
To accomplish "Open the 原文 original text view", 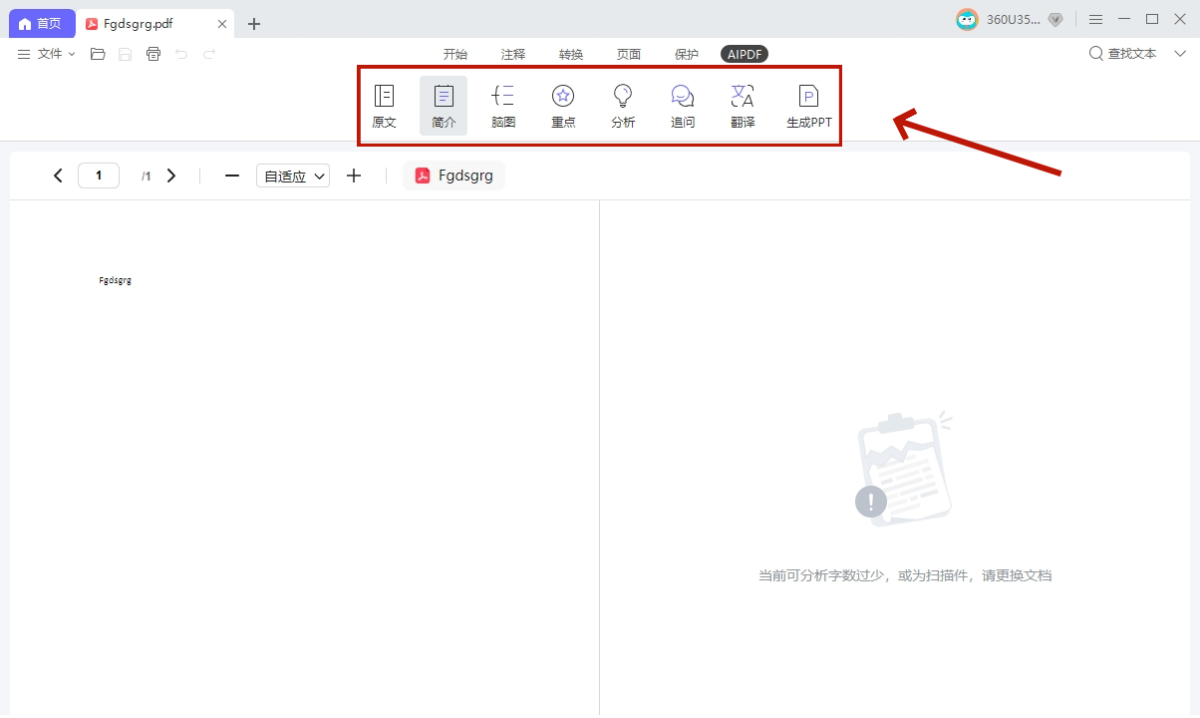I will pyautogui.click(x=384, y=107).
